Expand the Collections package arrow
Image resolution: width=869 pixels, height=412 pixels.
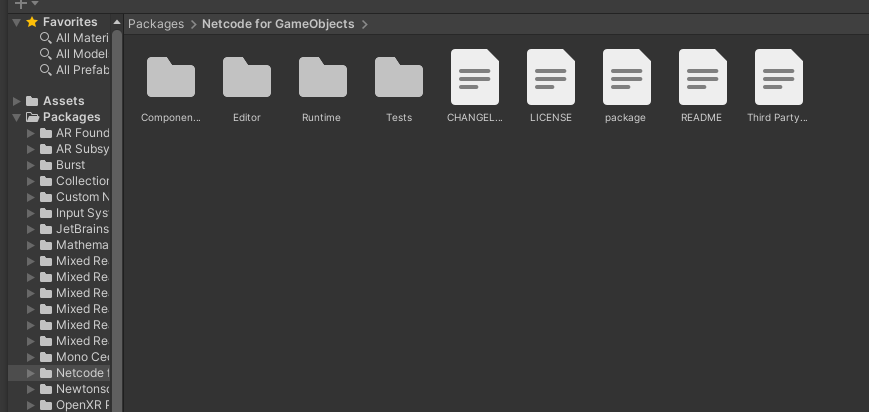(30, 181)
